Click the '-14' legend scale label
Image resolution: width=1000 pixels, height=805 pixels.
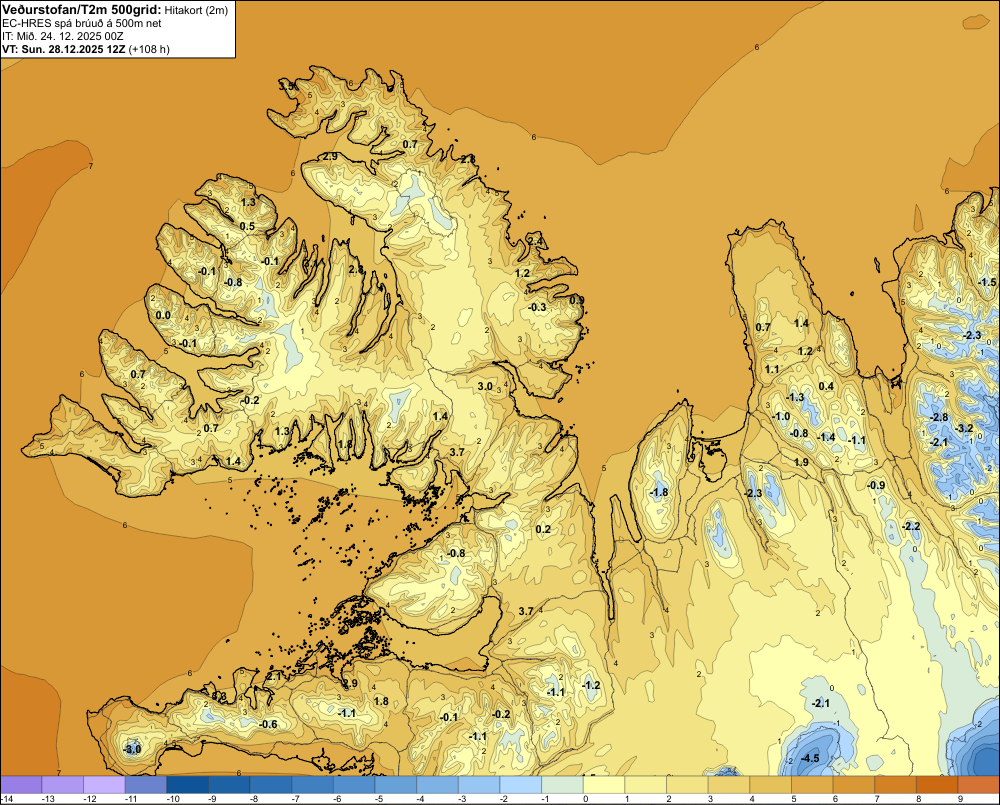point(7,799)
